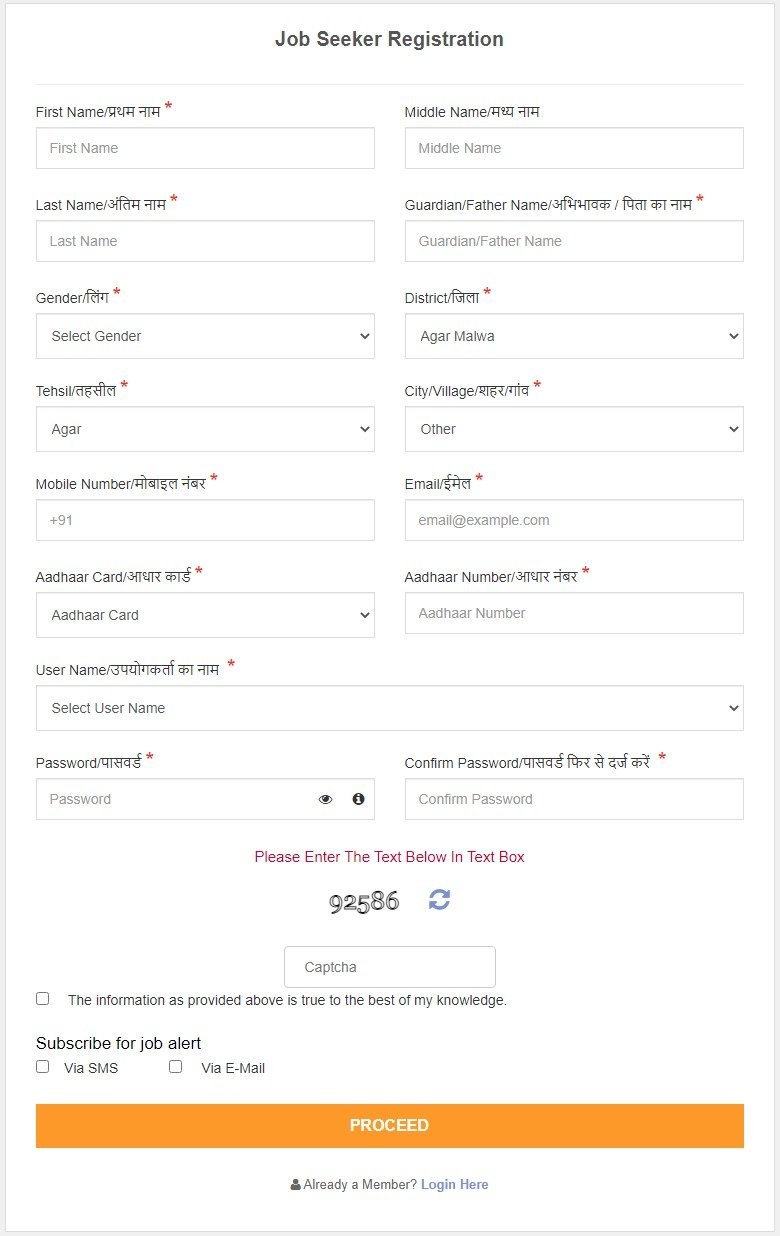
Task: Refresh the captcha image
Action: (x=439, y=899)
